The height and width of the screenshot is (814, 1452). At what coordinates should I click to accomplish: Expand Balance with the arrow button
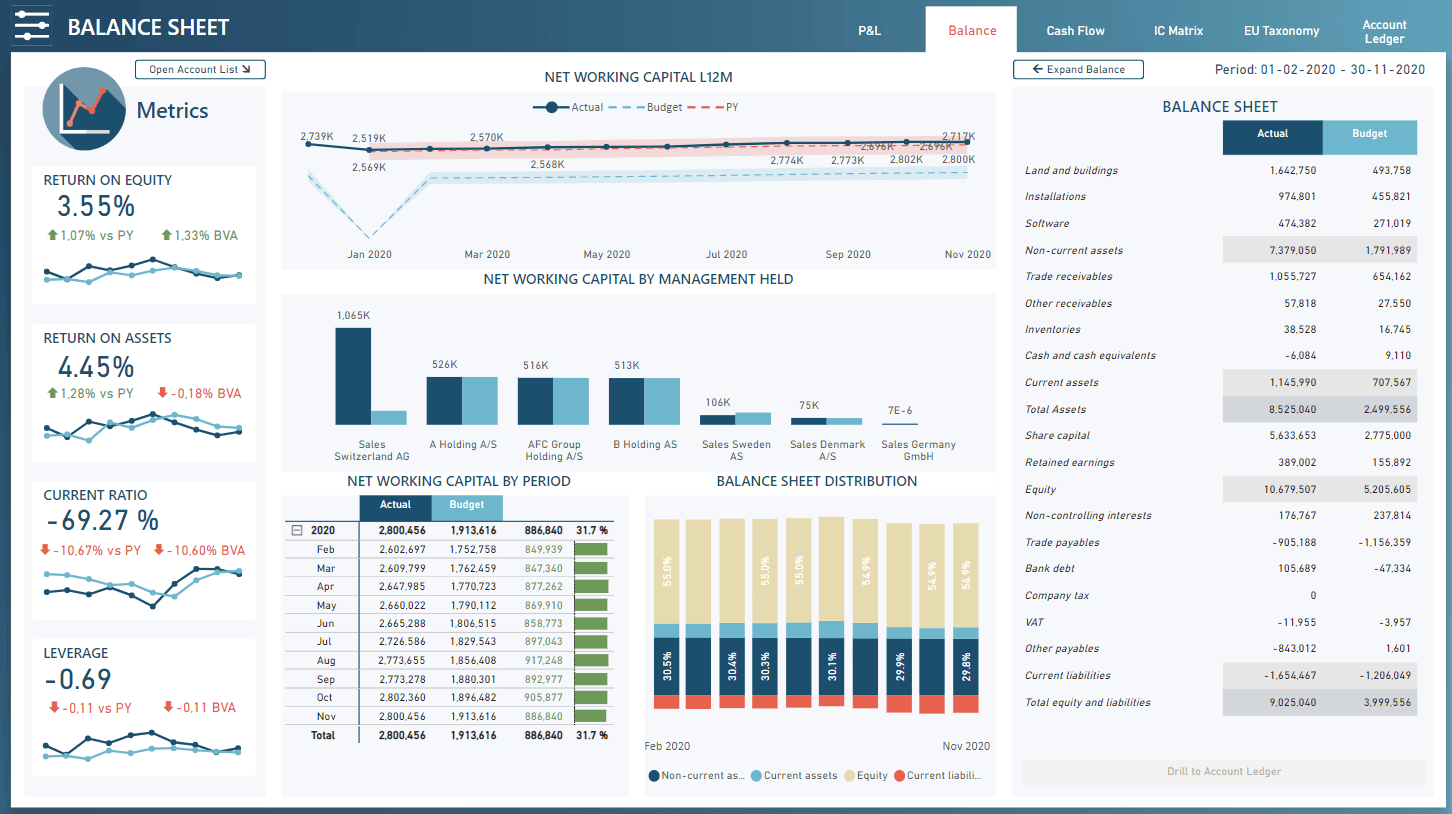(1078, 70)
